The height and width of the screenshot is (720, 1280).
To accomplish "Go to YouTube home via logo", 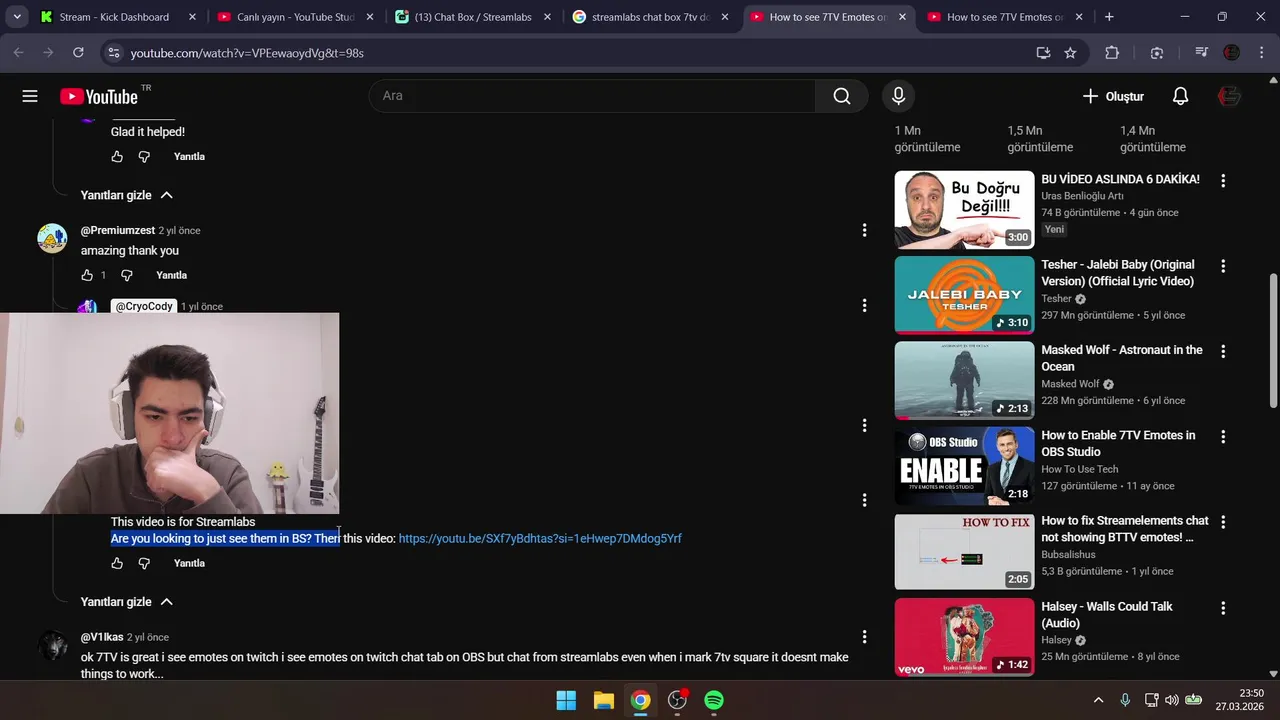I will (99, 96).
